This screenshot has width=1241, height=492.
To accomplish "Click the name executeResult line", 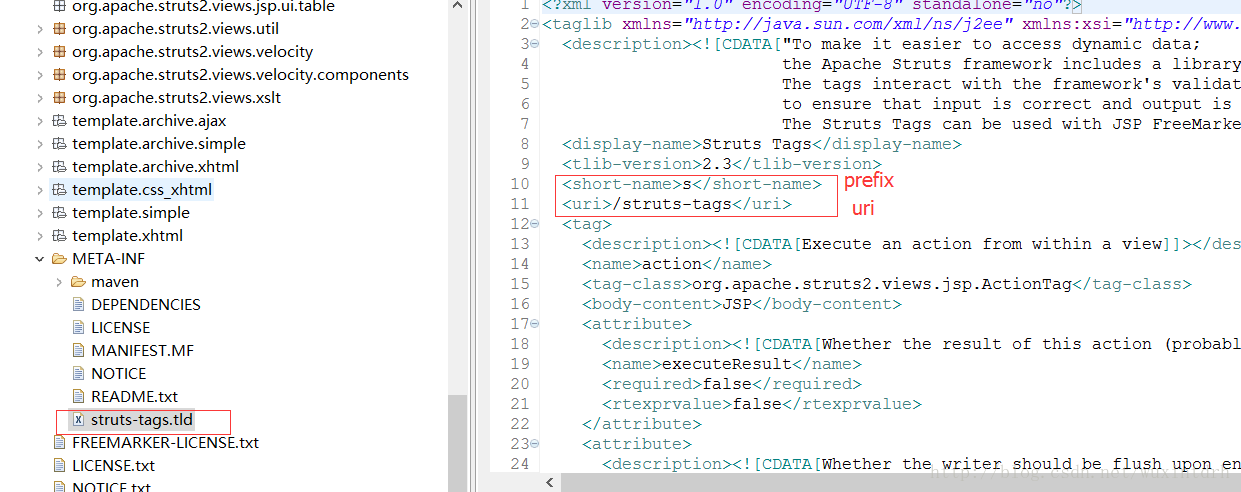I will (731, 364).
